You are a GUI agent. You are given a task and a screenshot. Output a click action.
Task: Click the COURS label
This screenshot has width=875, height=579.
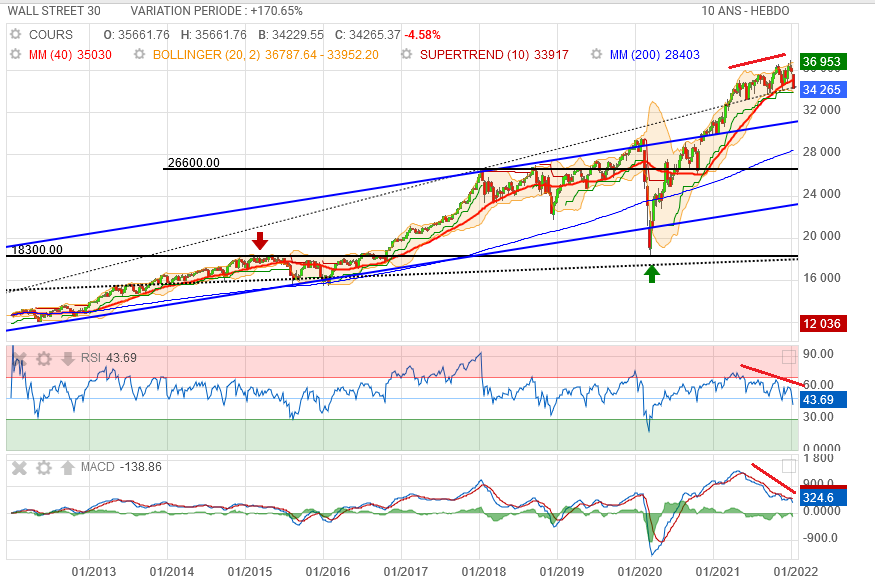click(51, 35)
